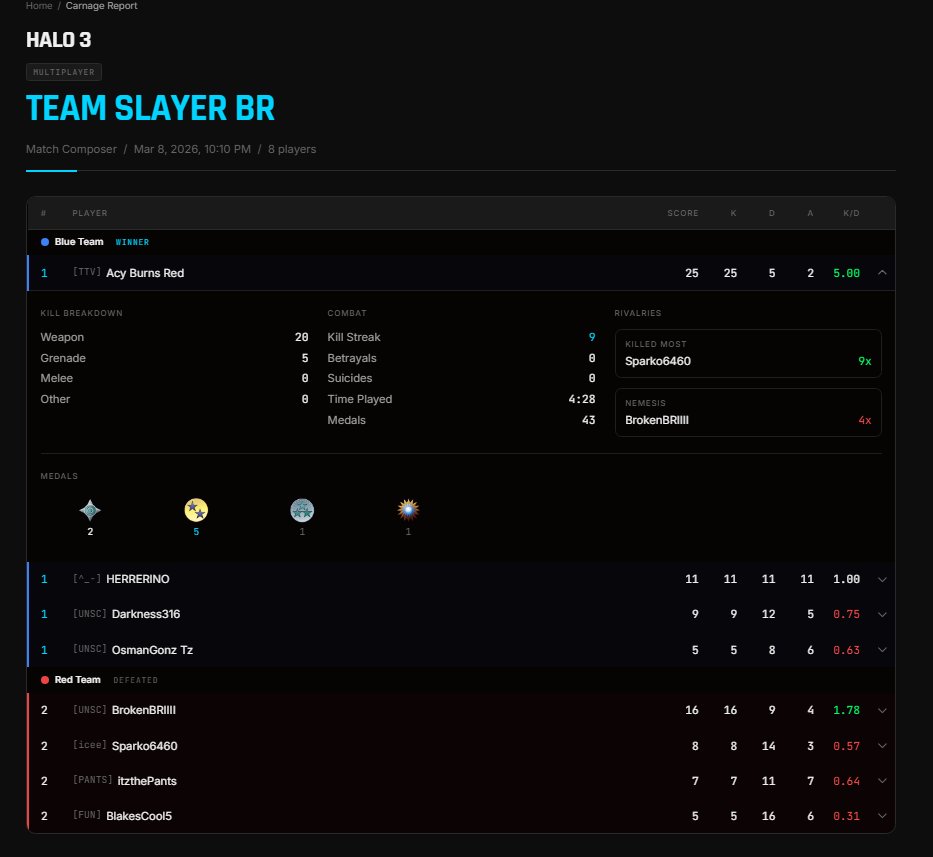The width and height of the screenshot is (933, 857).
Task: Click the HALO 3 title
Action: [58, 40]
